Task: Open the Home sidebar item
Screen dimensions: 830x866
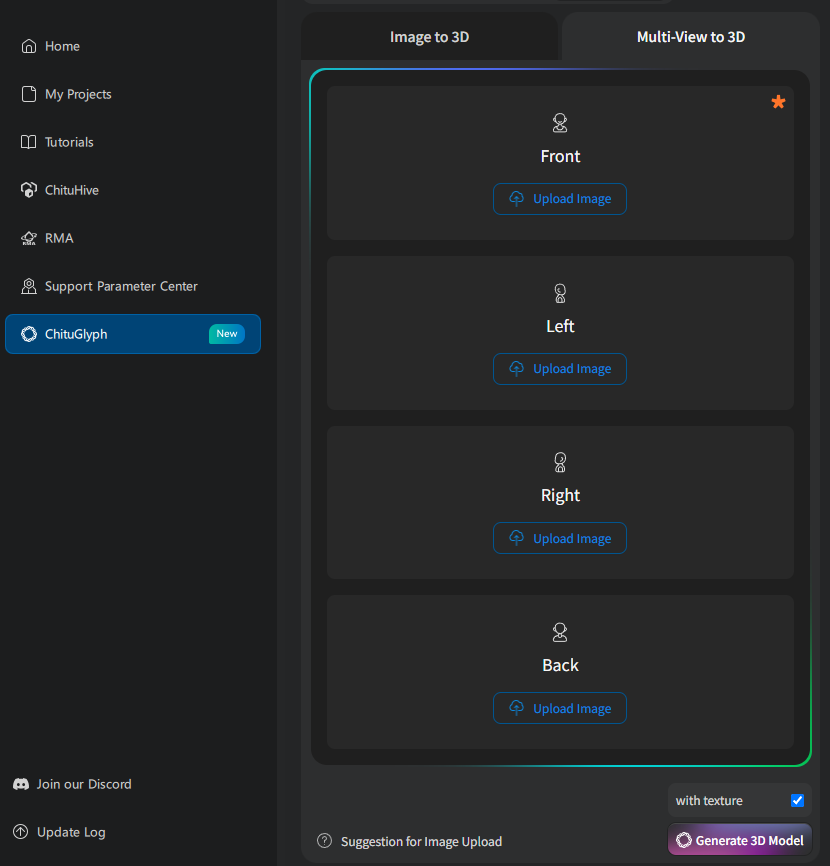Action: 133,46
